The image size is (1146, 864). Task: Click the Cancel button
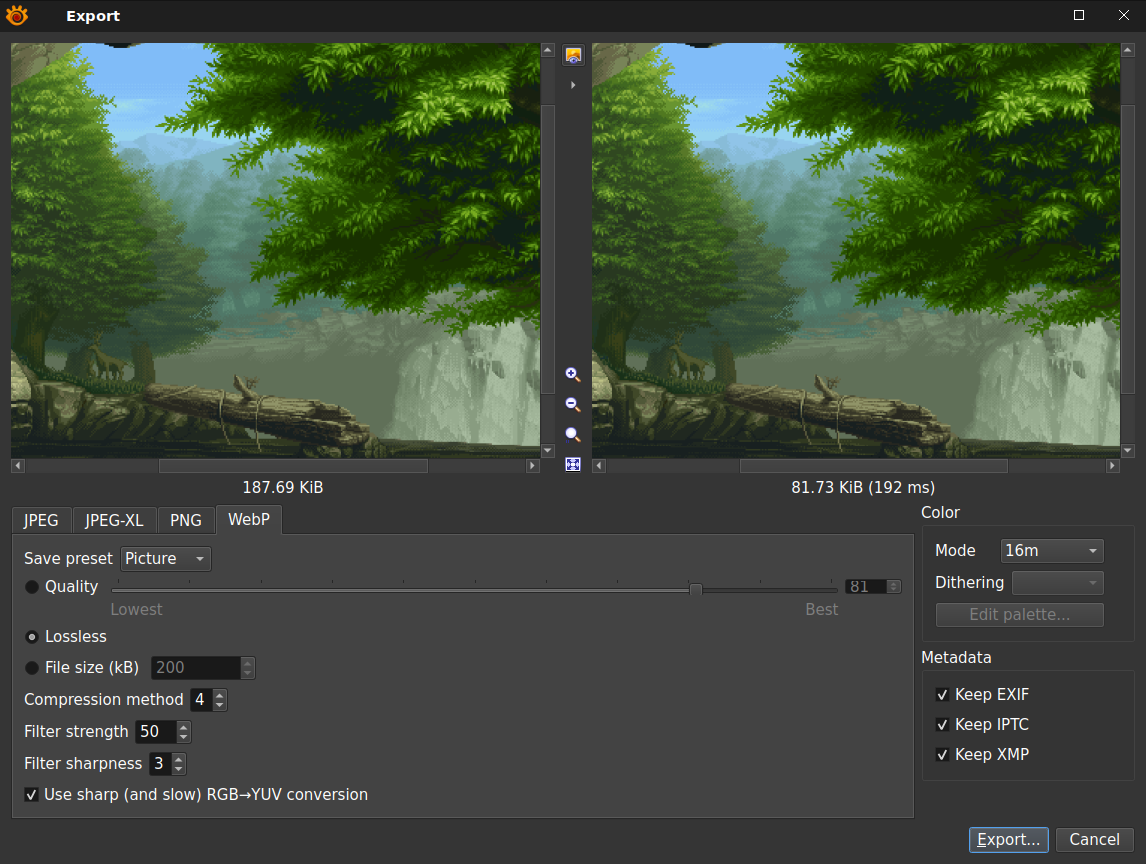1094,840
